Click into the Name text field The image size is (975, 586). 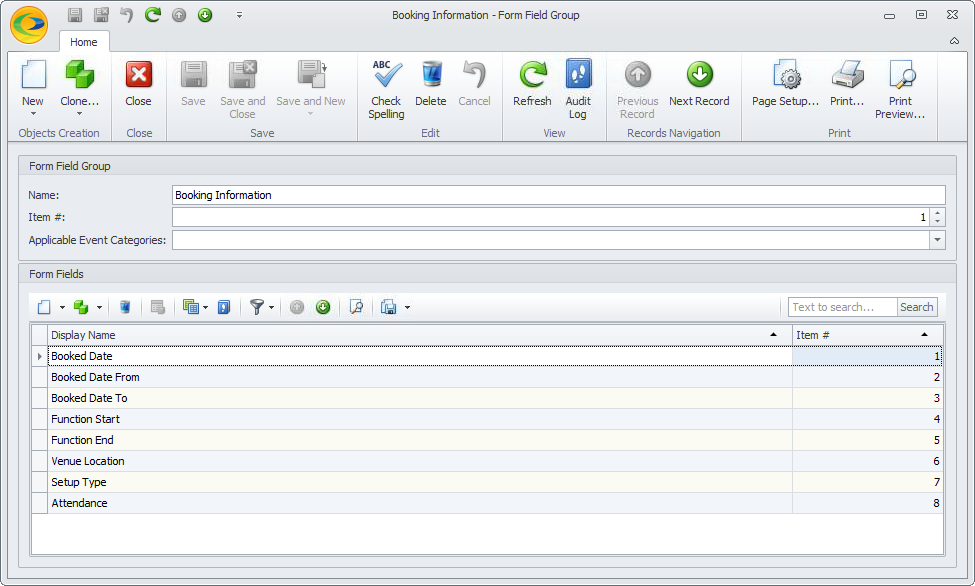[558, 195]
